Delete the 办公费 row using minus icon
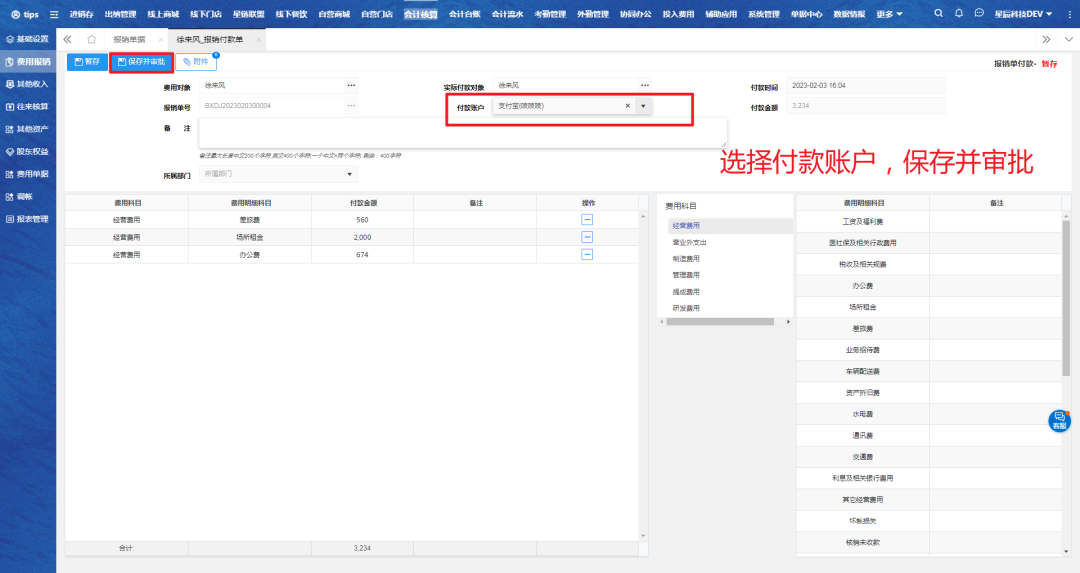 click(587, 255)
